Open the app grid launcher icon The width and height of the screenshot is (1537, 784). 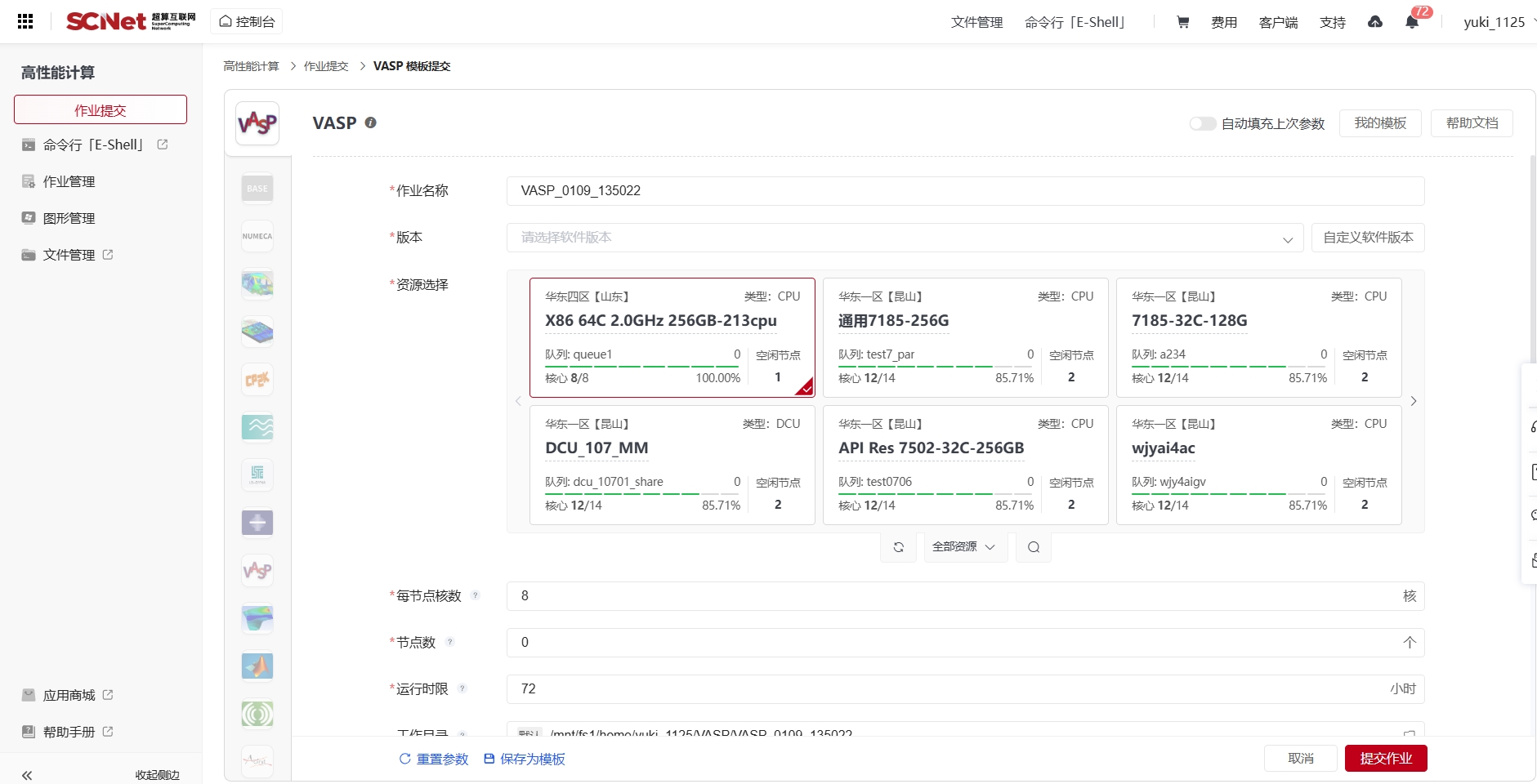[25, 21]
